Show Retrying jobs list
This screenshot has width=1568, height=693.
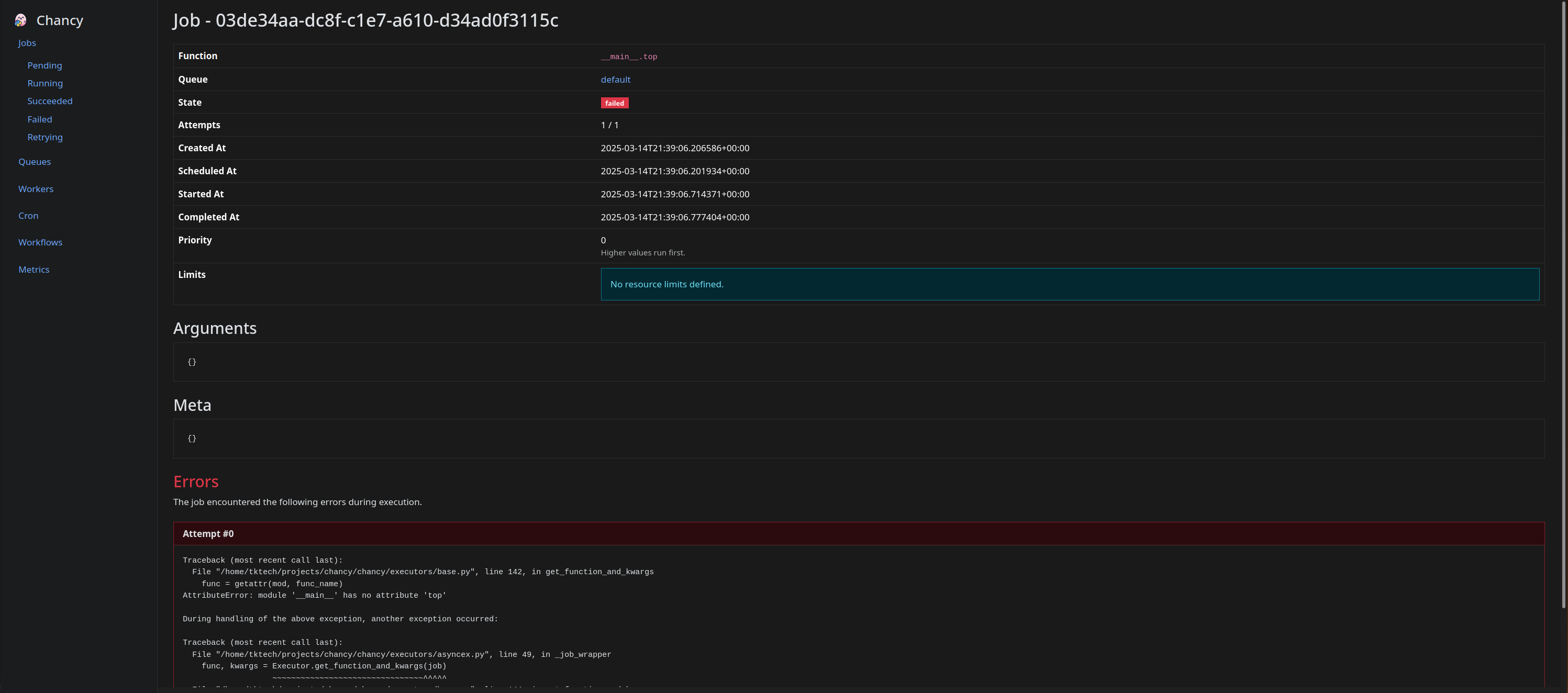[45, 137]
